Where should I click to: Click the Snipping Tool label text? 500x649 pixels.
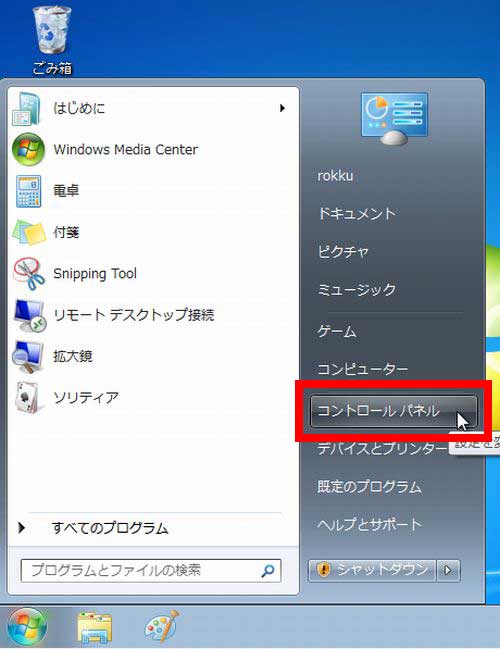click(x=95, y=274)
